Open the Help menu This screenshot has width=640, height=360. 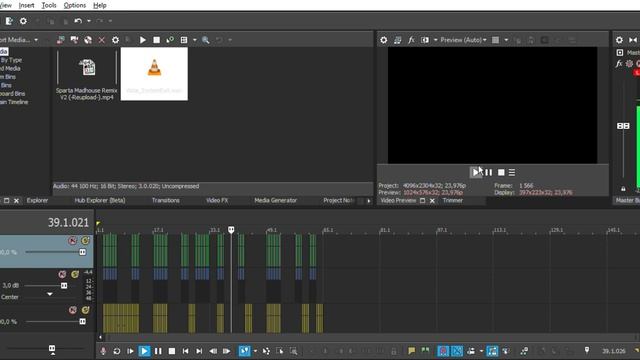(x=100, y=5)
